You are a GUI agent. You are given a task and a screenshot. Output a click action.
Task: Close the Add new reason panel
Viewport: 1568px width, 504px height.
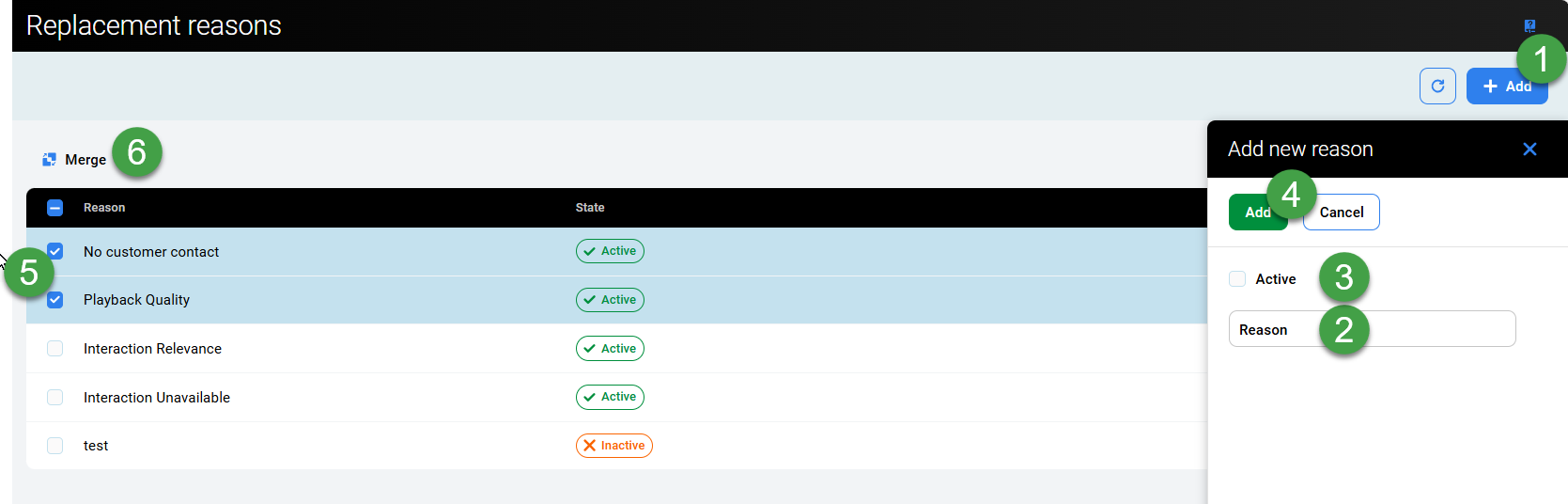[x=1529, y=150]
